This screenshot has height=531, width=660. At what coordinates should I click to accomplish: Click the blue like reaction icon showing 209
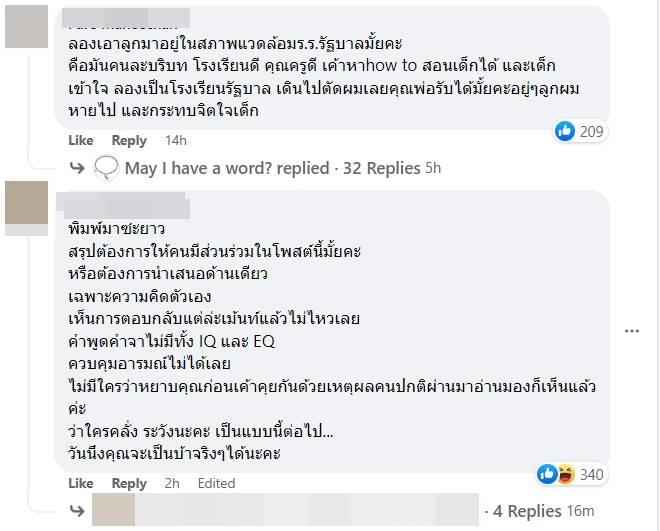565,131
